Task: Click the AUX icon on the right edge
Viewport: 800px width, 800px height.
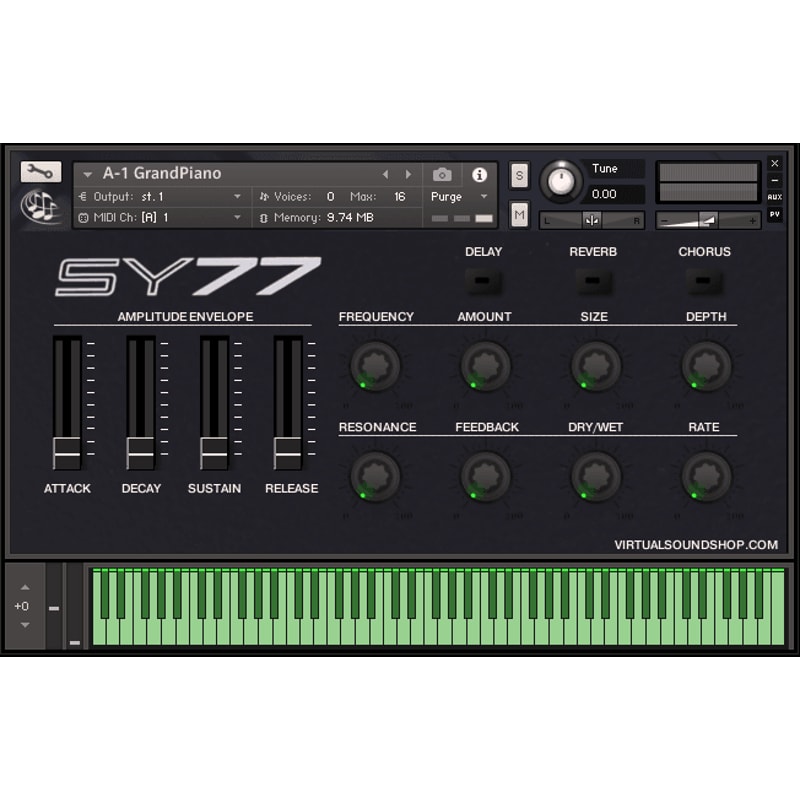Action: (x=775, y=196)
